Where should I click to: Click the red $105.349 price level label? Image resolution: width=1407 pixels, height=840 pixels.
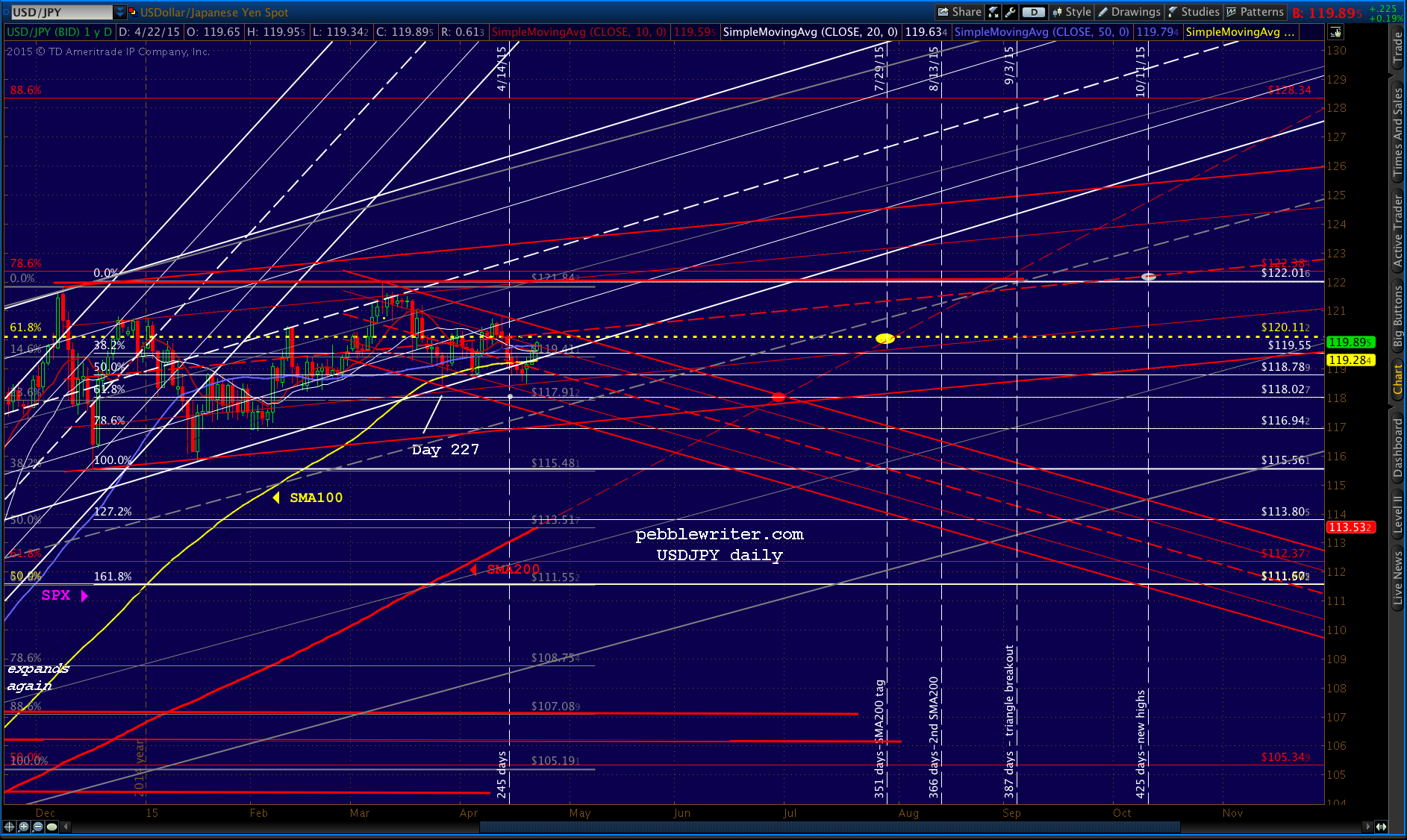pos(1285,757)
